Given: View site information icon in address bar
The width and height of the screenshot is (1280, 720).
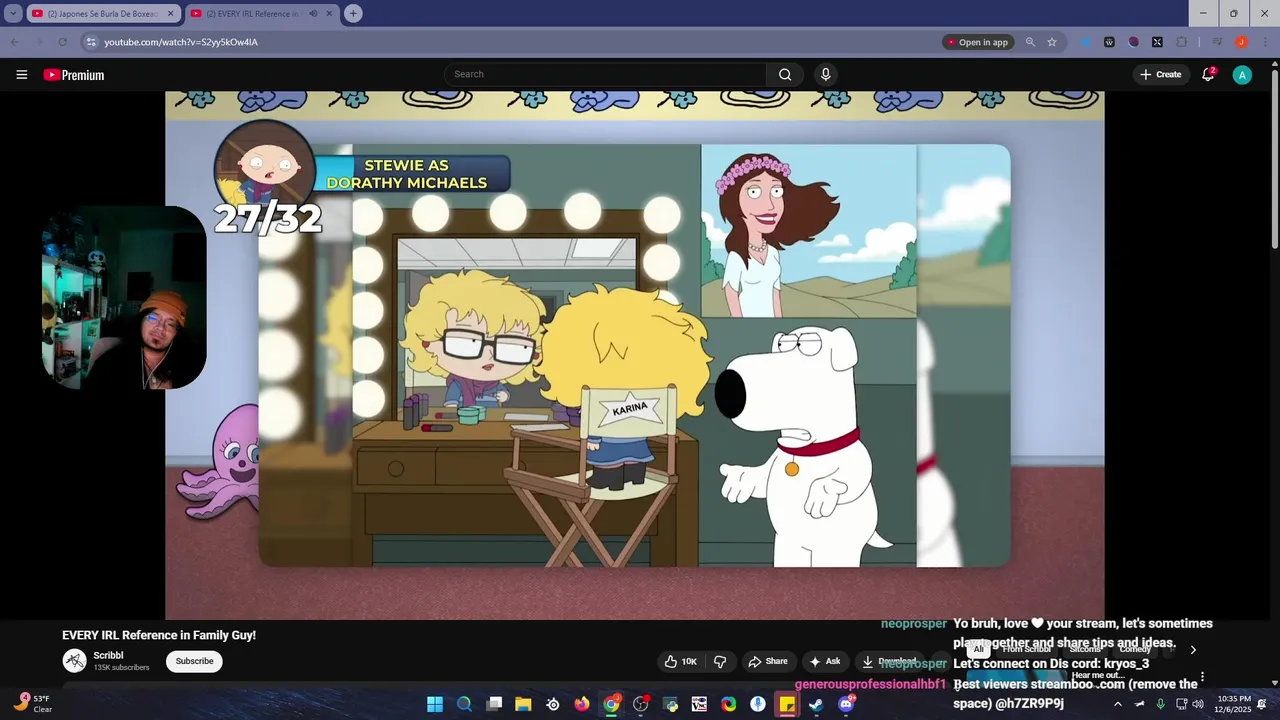Looking at the screenshot, I should click(91, 42).
